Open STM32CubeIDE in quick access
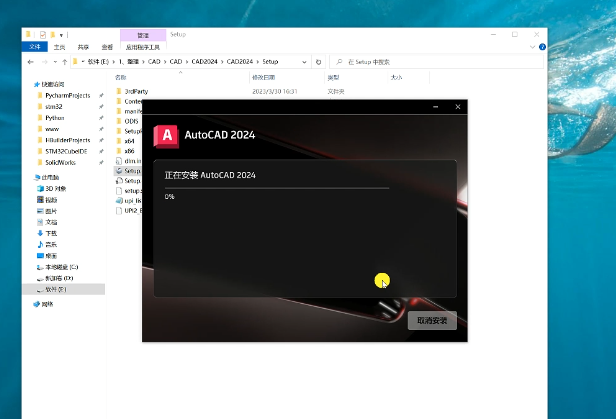The width and height of the screenshot is (616, 419). point(66,151)
